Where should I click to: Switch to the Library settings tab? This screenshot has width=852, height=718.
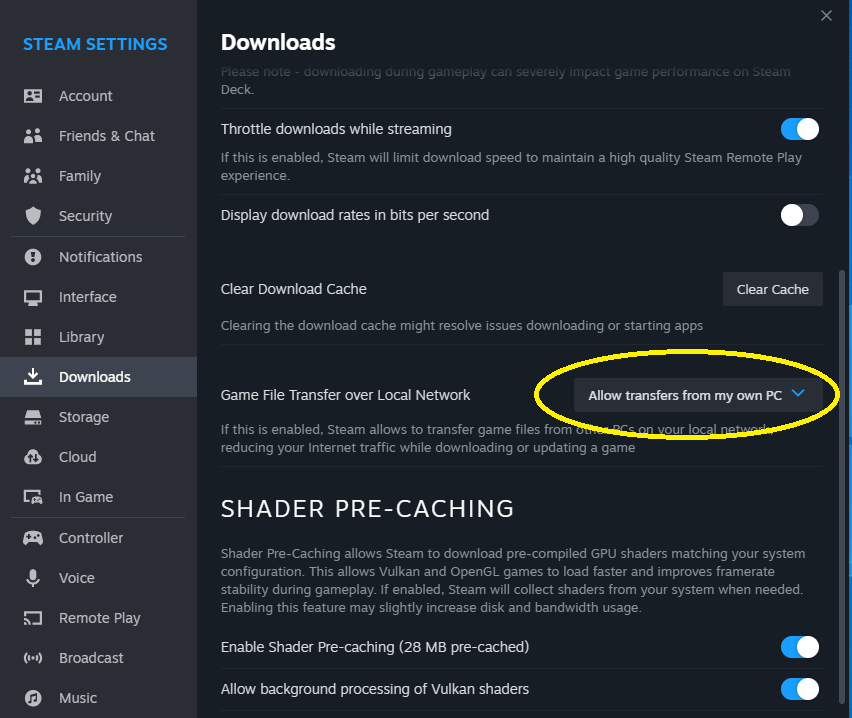point(81,337)
